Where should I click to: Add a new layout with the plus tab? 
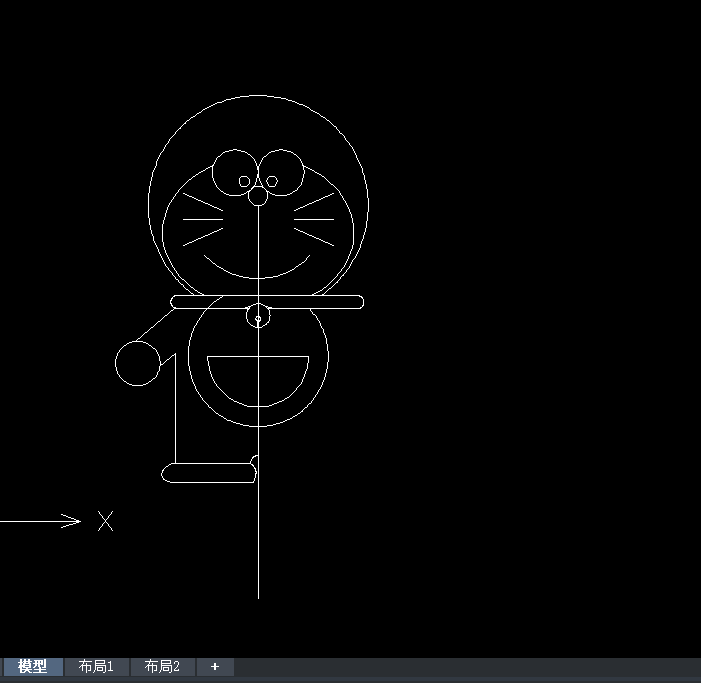(215, 666)
